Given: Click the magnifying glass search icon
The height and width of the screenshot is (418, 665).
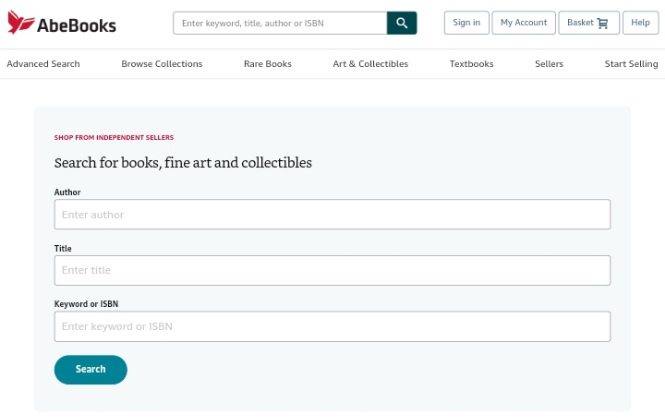Looking at the screenshot, I should click(x=402, y=23).
